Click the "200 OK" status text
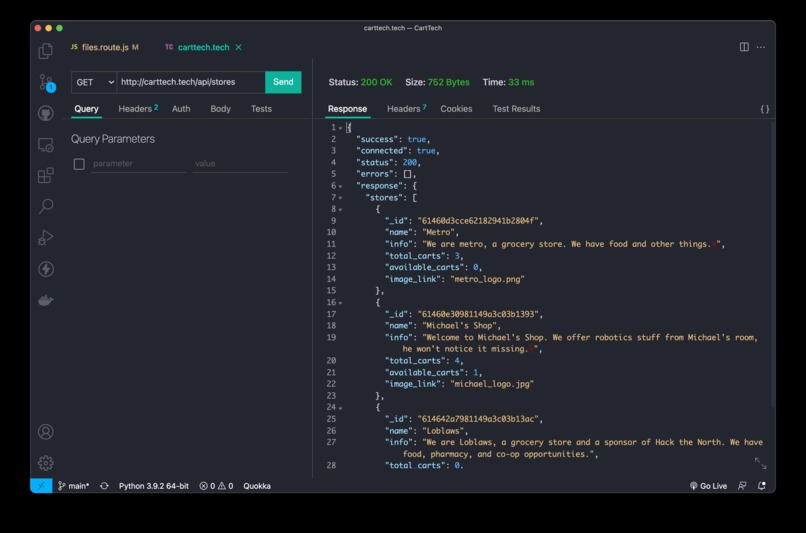The height and width of the screenshot is (533, 806). pyautogui.click(x=376, y=82)
